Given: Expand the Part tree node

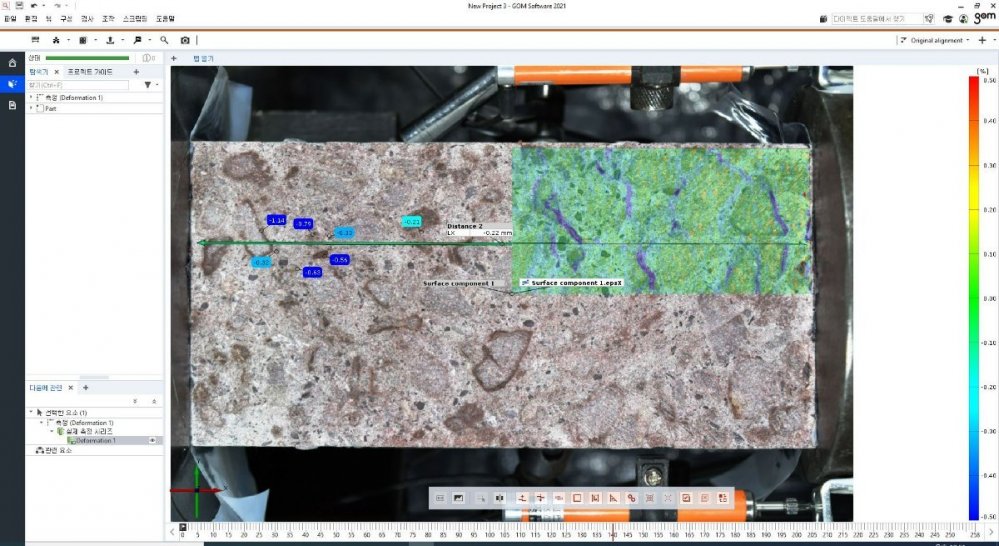Looking at the screenshot, I should [x=31, y=108].
